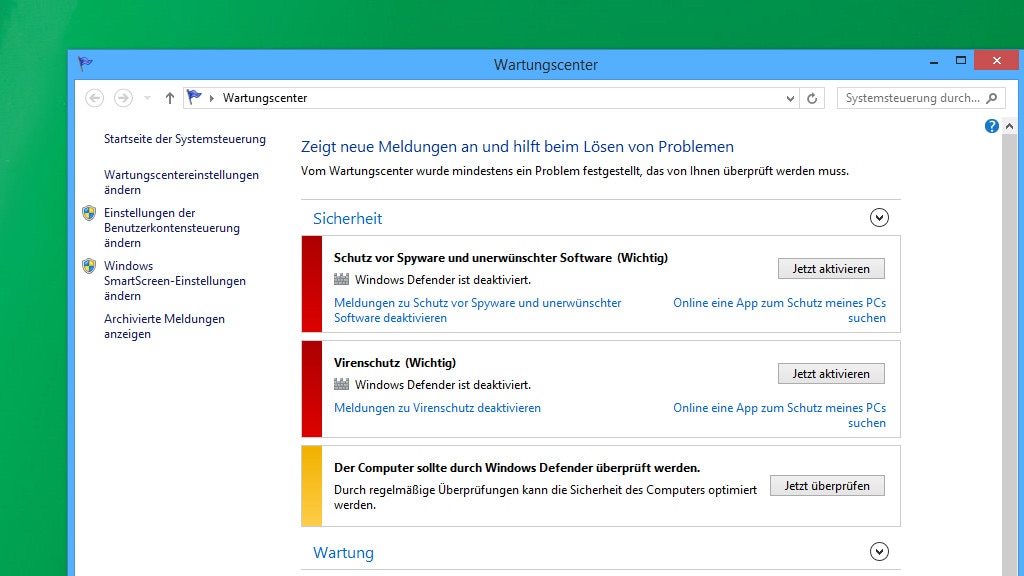Expand the address bar breadcrumb arrow before Wartungscenter
1024x576 pixels.
[x=212, y=98]
